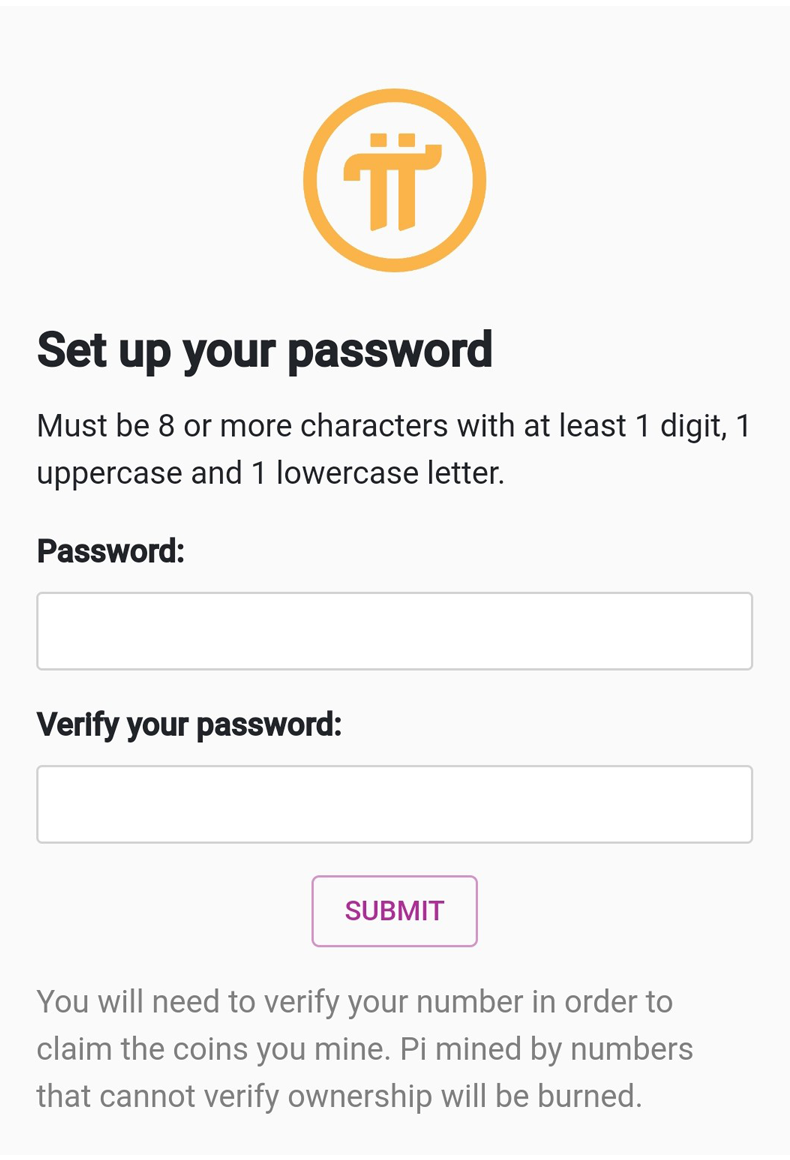Focus the Password input field
Viewport: 790px width, 1160px height.
[394, 631]
